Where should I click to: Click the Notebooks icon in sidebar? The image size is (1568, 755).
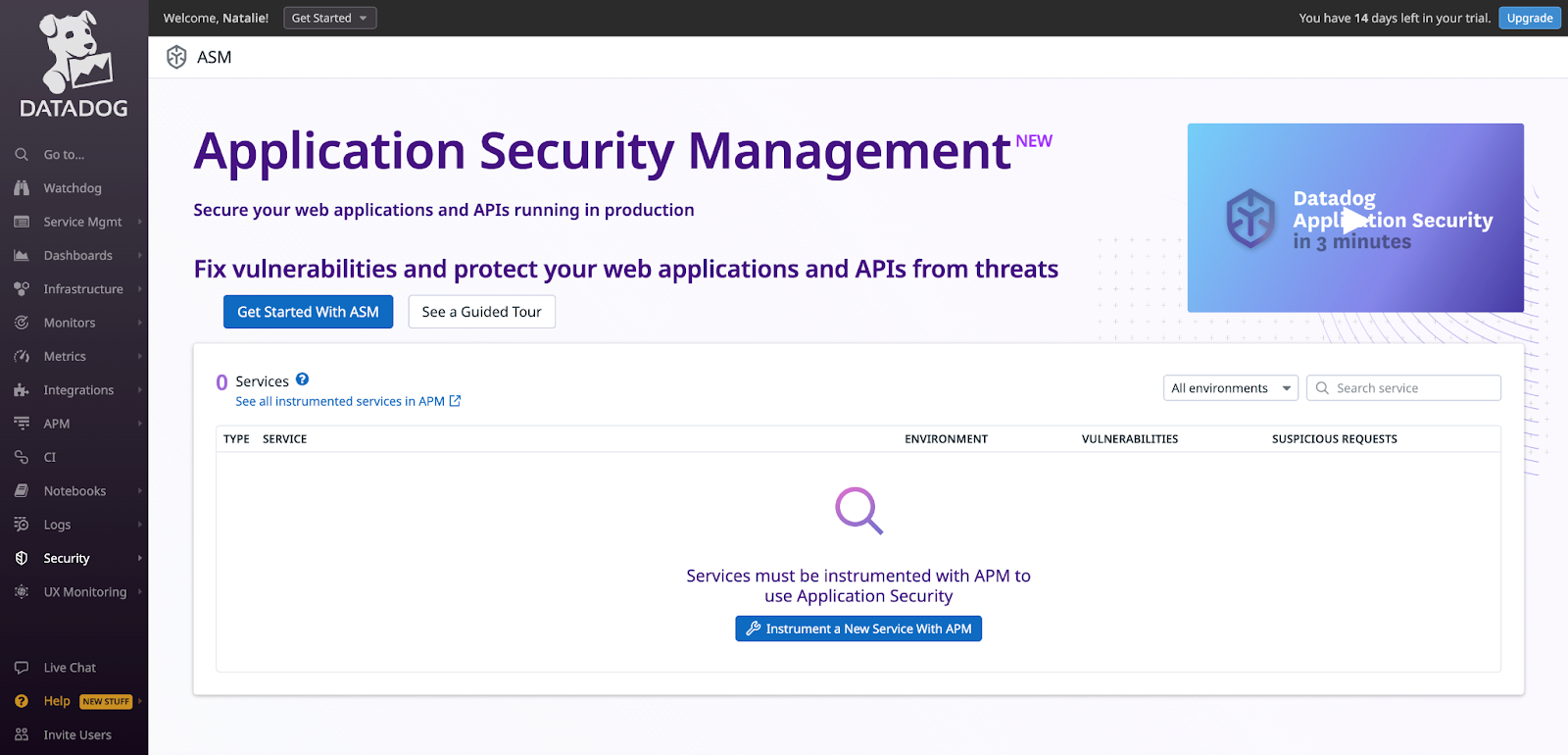click(22, 491)
